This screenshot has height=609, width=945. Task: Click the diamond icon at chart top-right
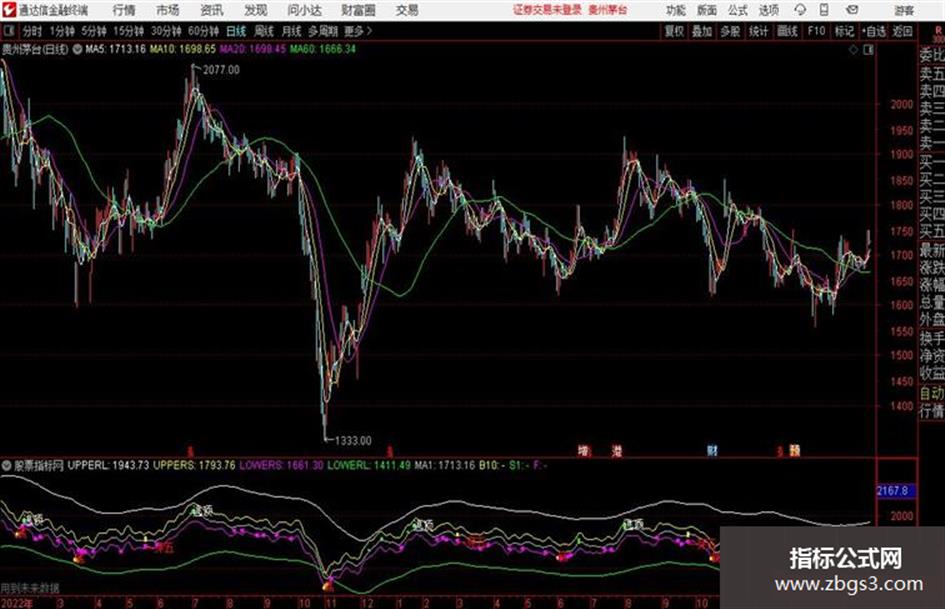[x=853, y=50]
